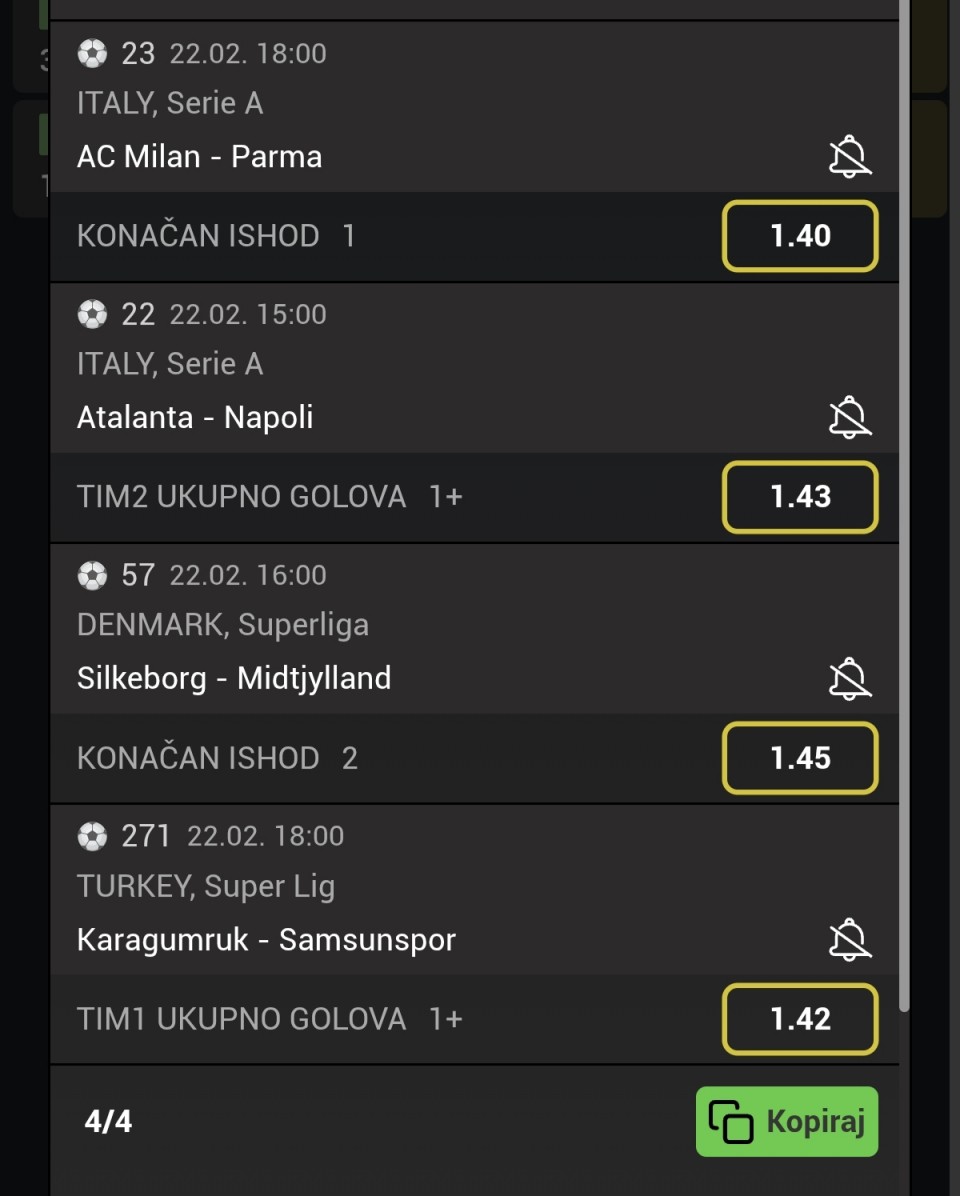Image resolution: width=960 pixels, height=1196 pixels.
Task: Toggle notification bell for AC Milan - Parma
Action: (850, 158)
